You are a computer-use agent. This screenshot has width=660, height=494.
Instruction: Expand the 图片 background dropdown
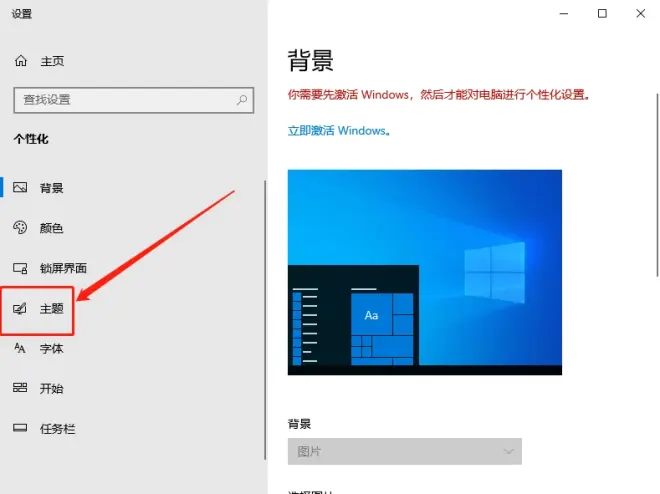(405, 452)
